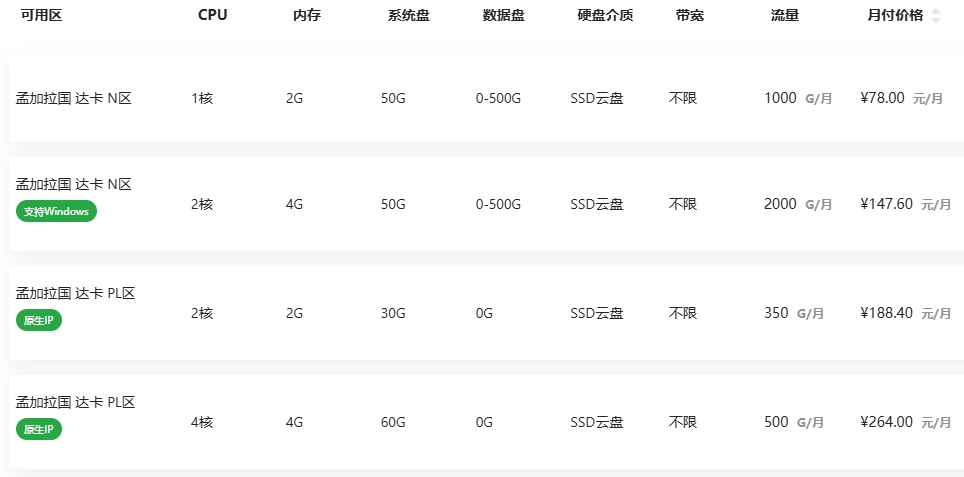Click the CPU column header
This screenshot has width=964, height=477.
pyautogui.click(x=212, y=16)
